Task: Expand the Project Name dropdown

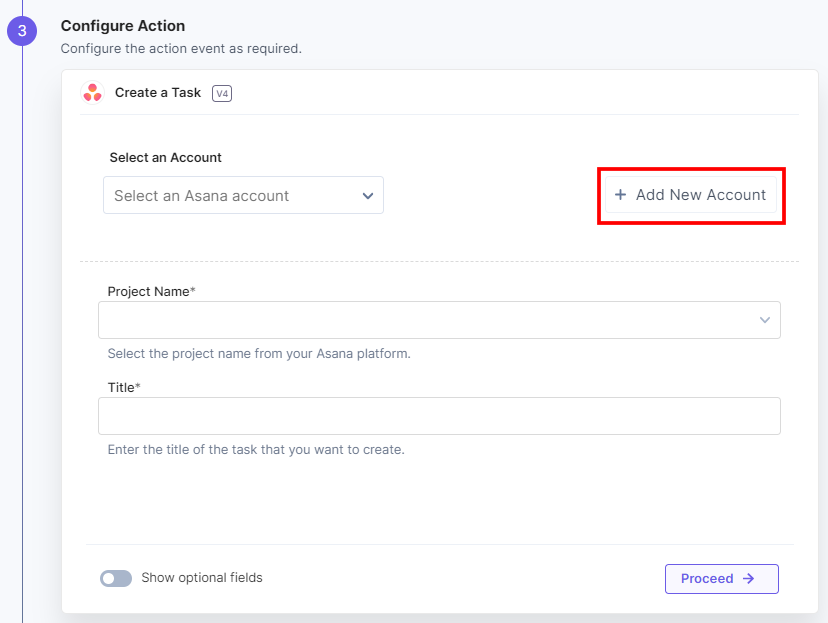Action: coord(439,320)
